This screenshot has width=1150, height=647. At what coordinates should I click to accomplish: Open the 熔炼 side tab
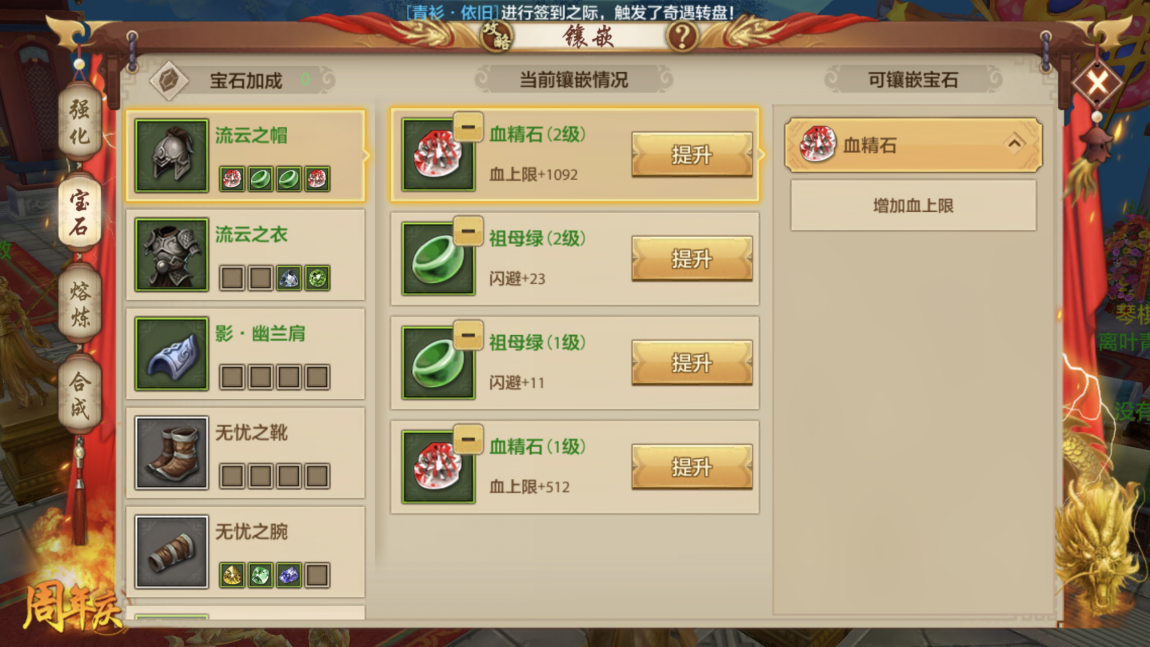[x=79, y=304]
